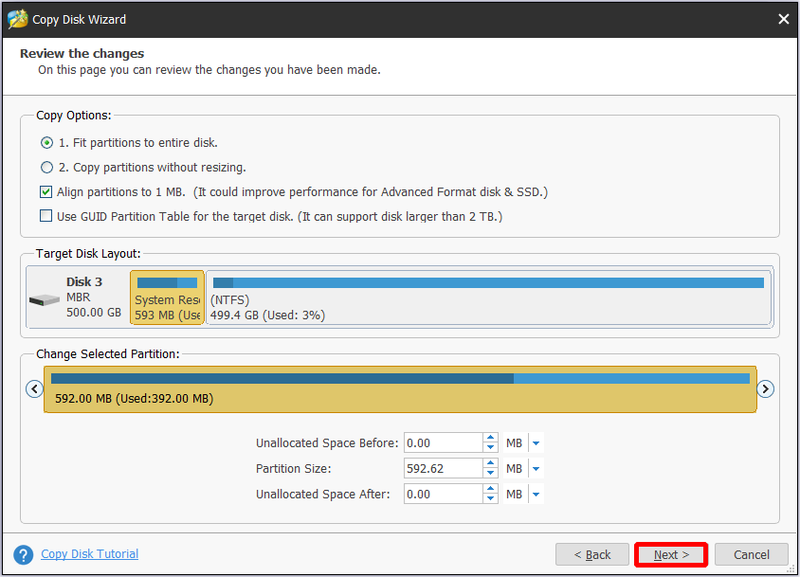Click the left arrow previous partition button
Image resolution: width=800 pixels, height=577 pixels.
pyautogui.click(x=34, y=389)
